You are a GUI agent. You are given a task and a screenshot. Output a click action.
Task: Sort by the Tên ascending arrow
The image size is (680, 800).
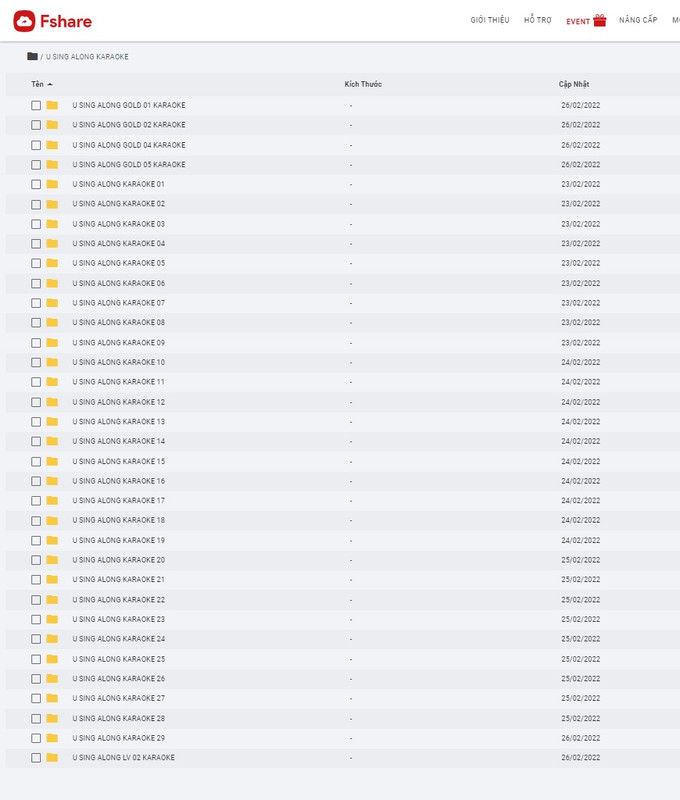(x=50, y=84)
